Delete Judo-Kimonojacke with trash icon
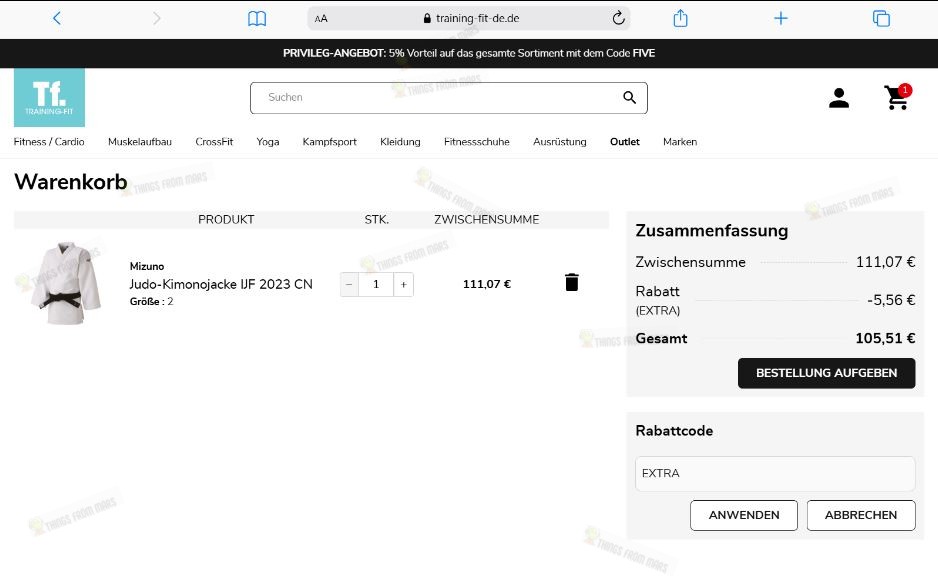The width and height of the screenshot is (938, 587). 572,283
